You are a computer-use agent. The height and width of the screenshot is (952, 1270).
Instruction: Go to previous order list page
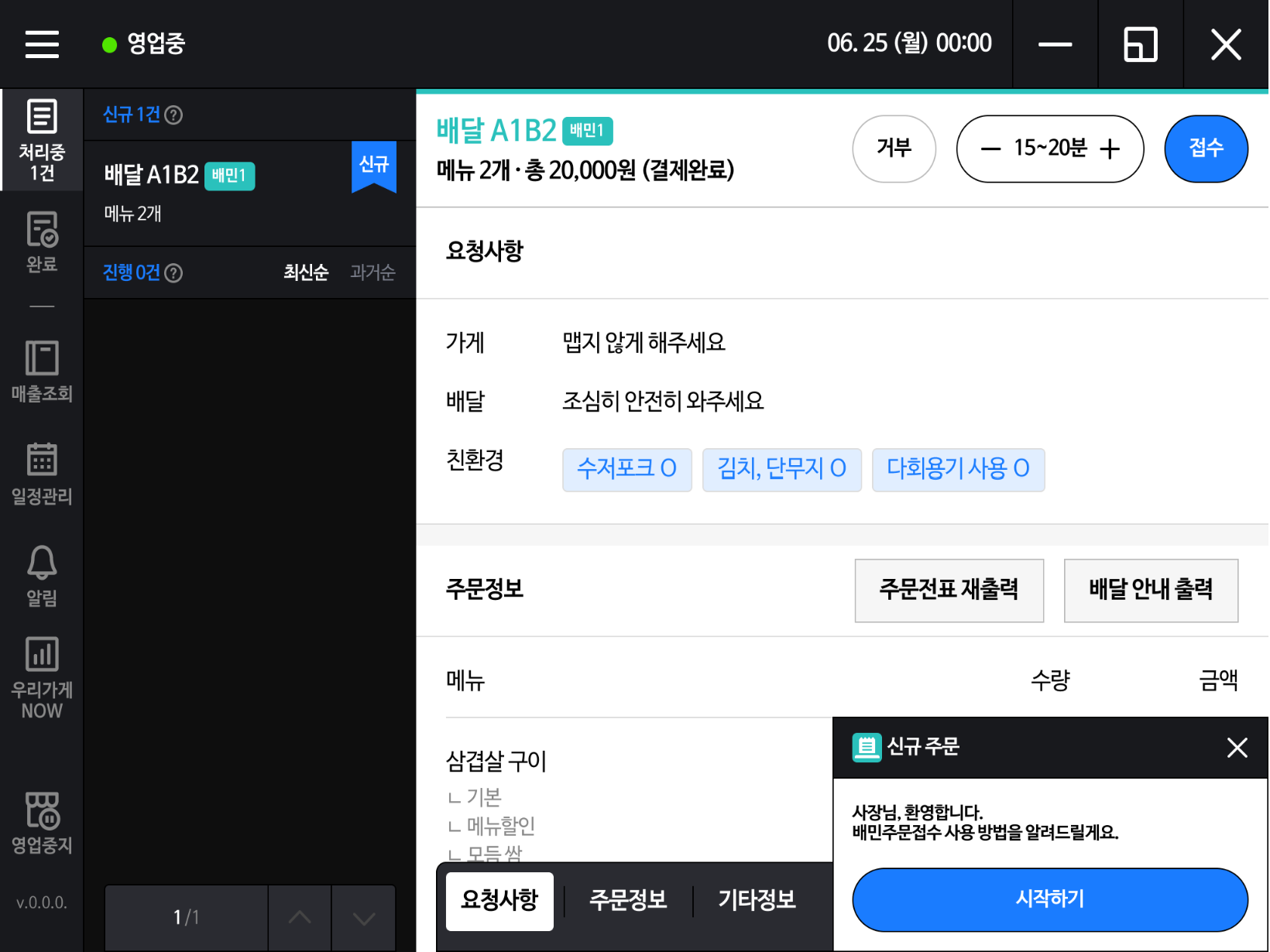pos(300,918)
